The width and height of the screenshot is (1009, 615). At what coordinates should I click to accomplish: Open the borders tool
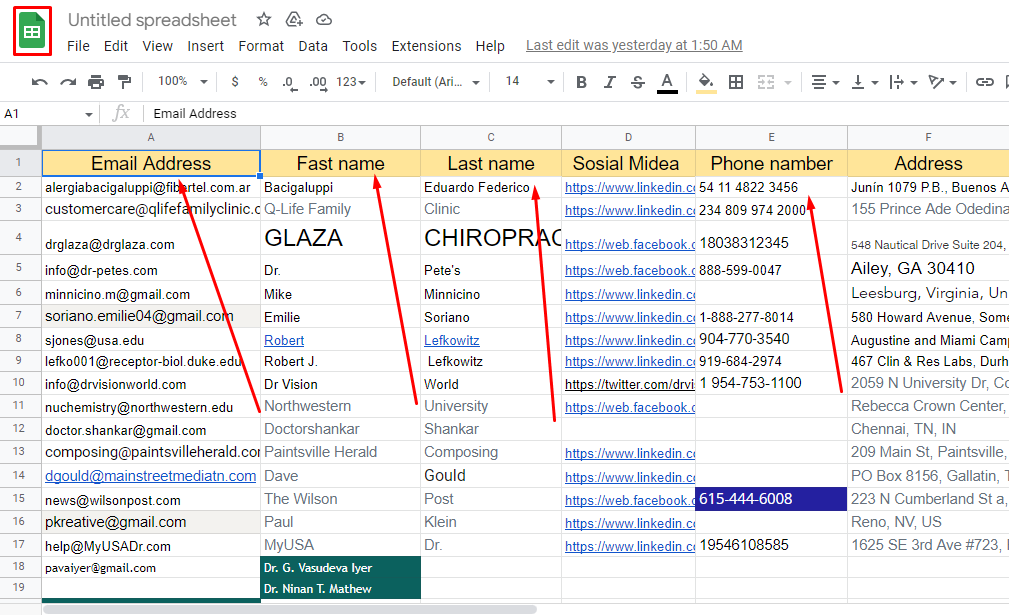pos(736,82)
